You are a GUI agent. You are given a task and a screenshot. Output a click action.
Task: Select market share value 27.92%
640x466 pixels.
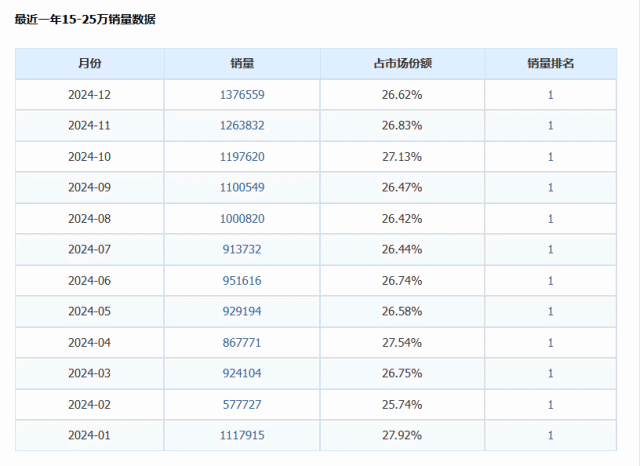(x=402, y=435)
